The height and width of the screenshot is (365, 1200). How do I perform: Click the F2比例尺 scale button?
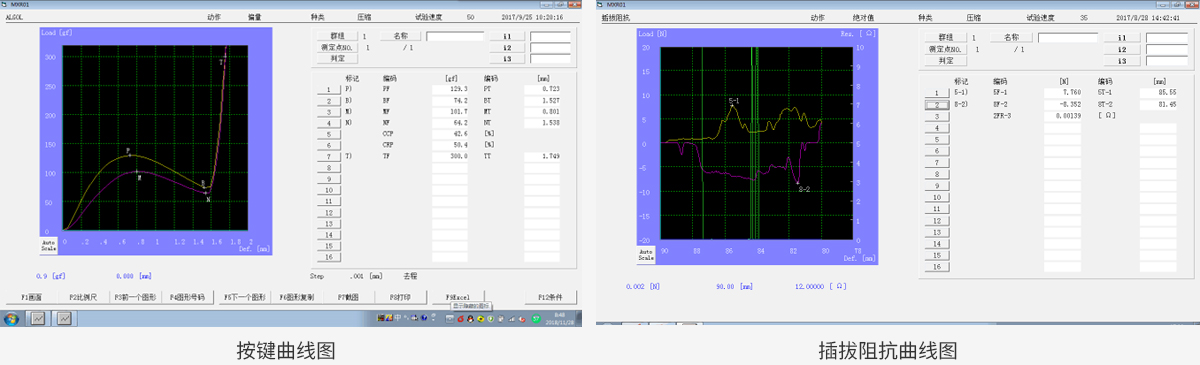tap(84, 297)
